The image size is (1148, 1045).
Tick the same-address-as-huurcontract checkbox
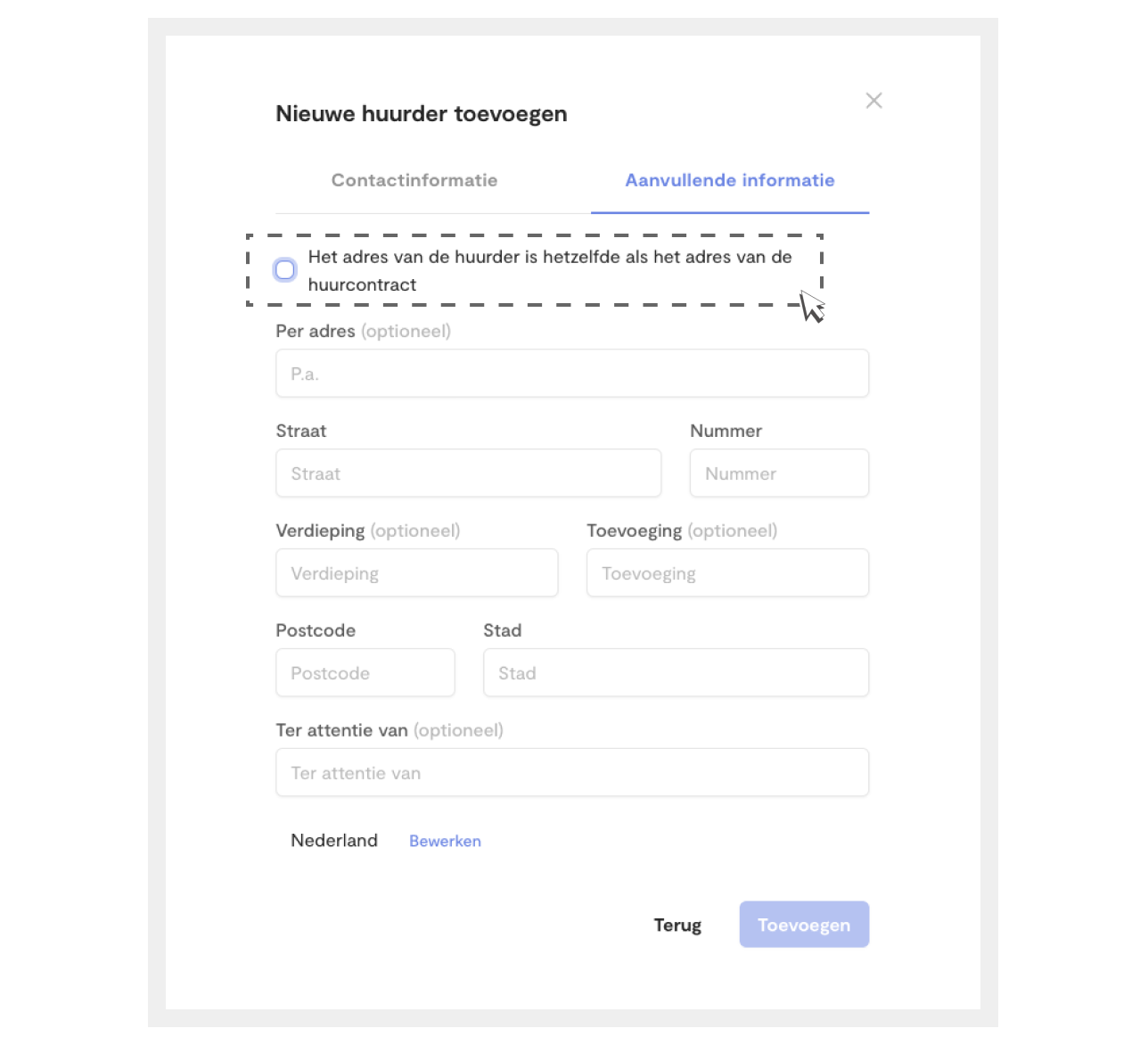point(285,270)
